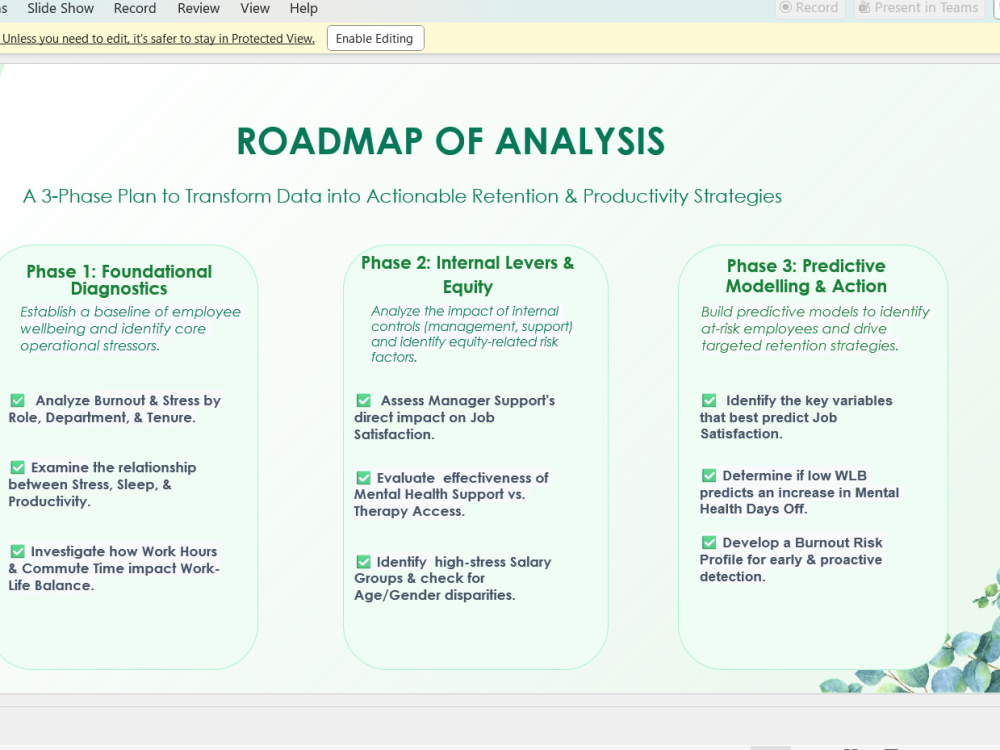Viewport: 1000px width, 750px height.
Task: Click checkmark beside Assess Manager Support's
Action: click(x=364, y=401)
